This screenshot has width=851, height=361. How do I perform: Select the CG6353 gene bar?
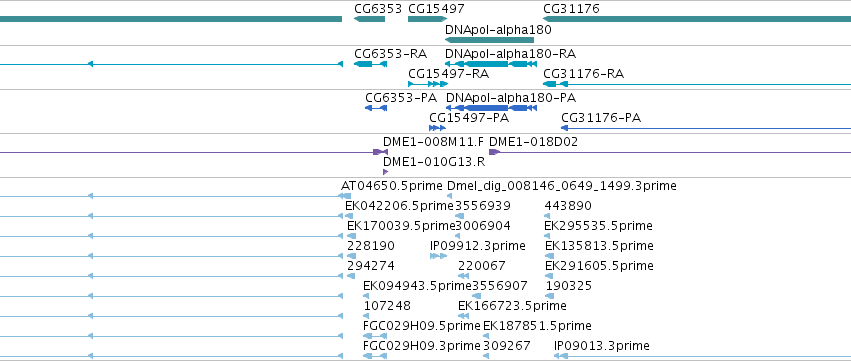point(370,19)
